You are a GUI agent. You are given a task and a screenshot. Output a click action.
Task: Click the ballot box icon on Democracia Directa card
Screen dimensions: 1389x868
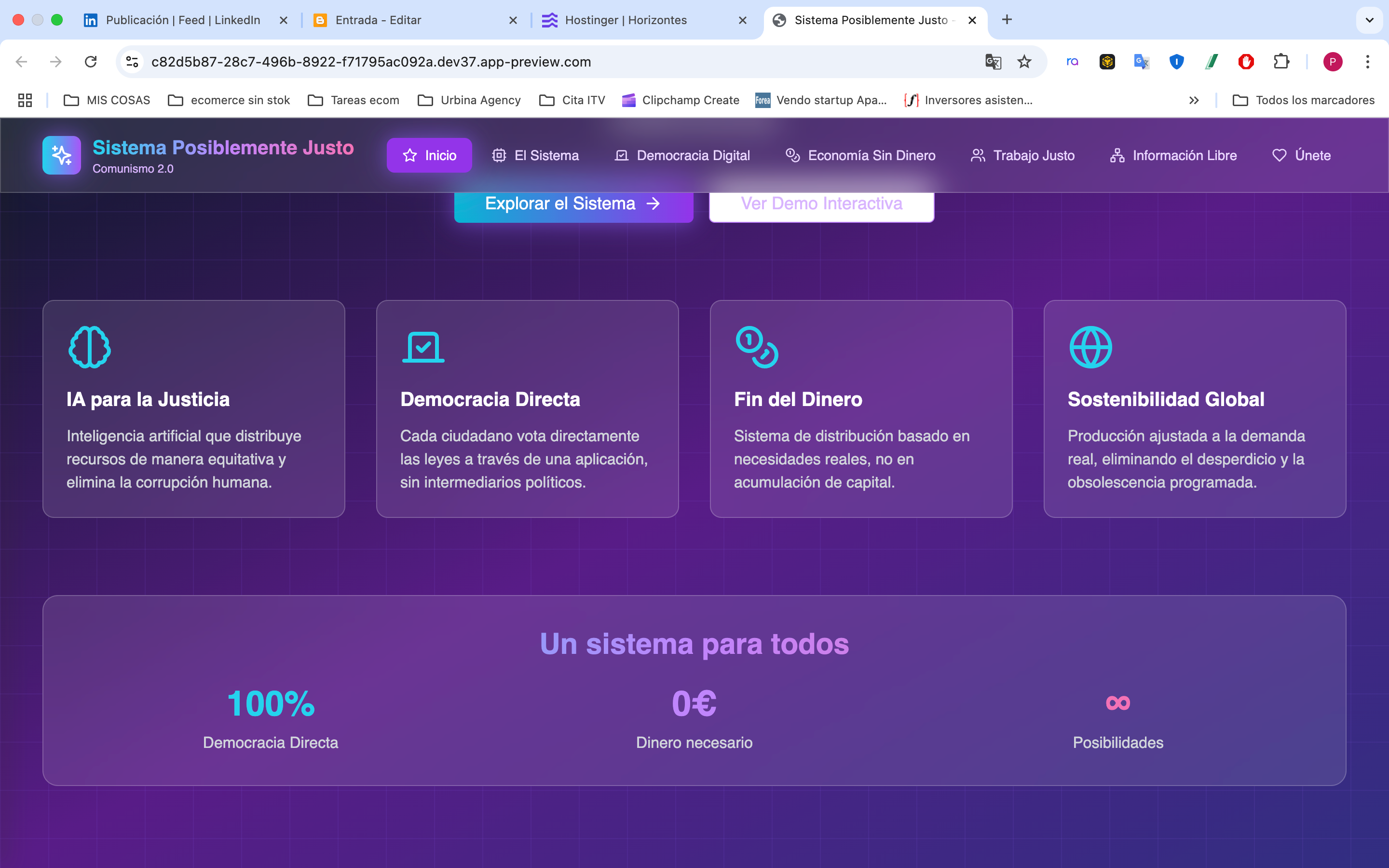coord(423,347)
